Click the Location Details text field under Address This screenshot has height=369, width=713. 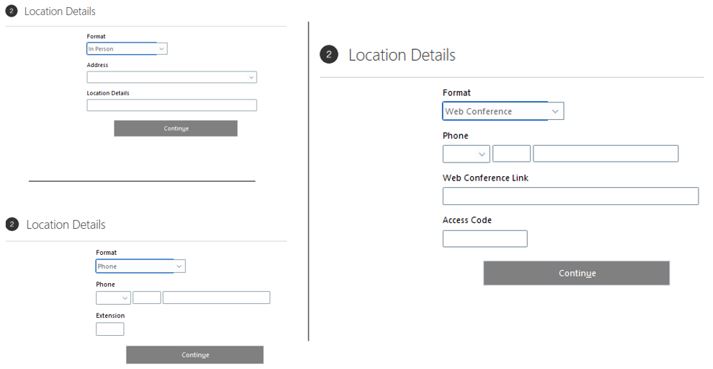click(172, 105)
